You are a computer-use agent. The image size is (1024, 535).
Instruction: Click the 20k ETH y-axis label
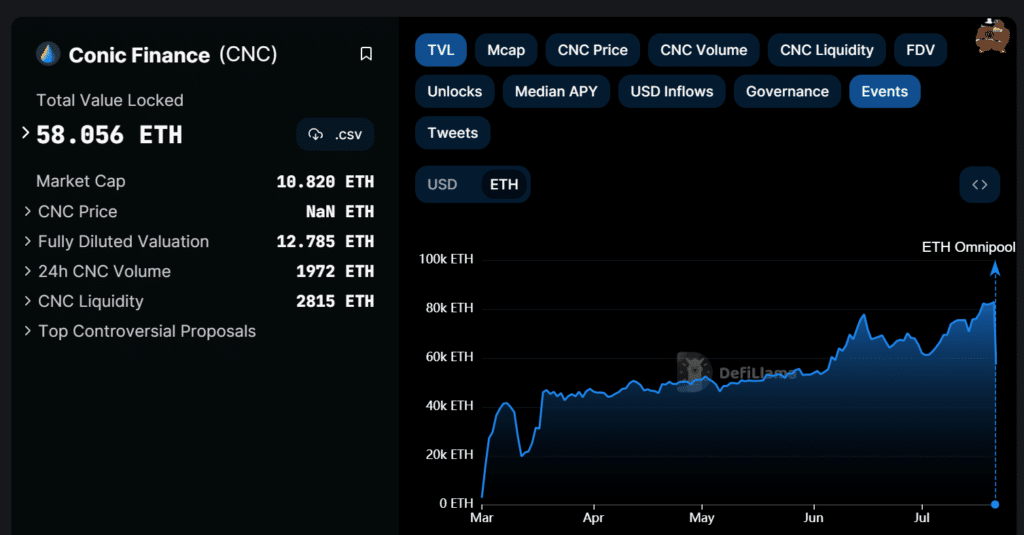point(449,455)
